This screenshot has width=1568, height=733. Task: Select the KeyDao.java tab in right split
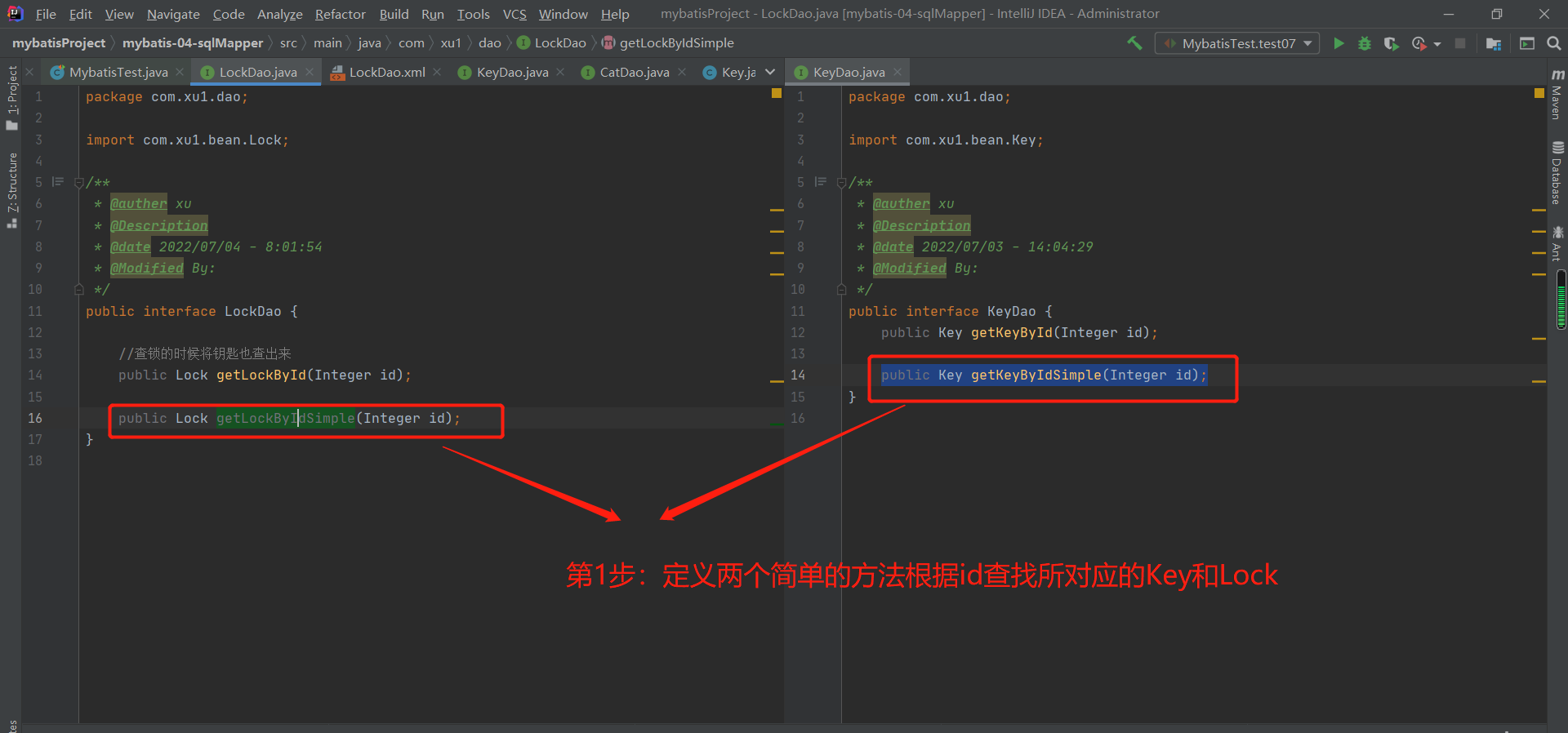tap(849, 72)
